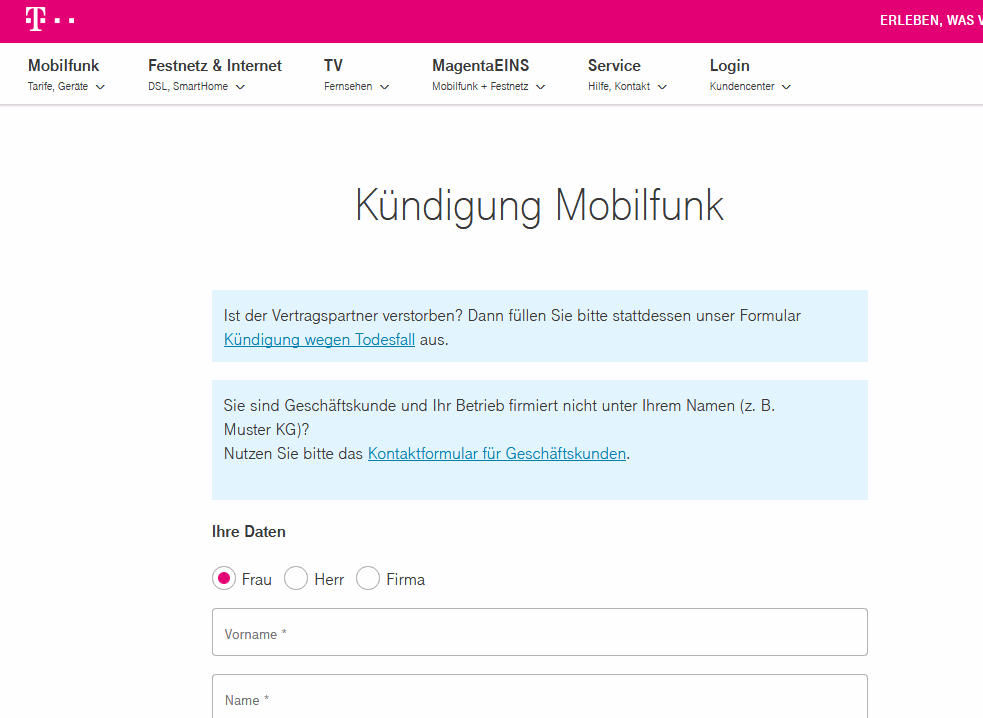Open the TV menu
The width and height of the screenshot is (983, 718).
[334, 66]
